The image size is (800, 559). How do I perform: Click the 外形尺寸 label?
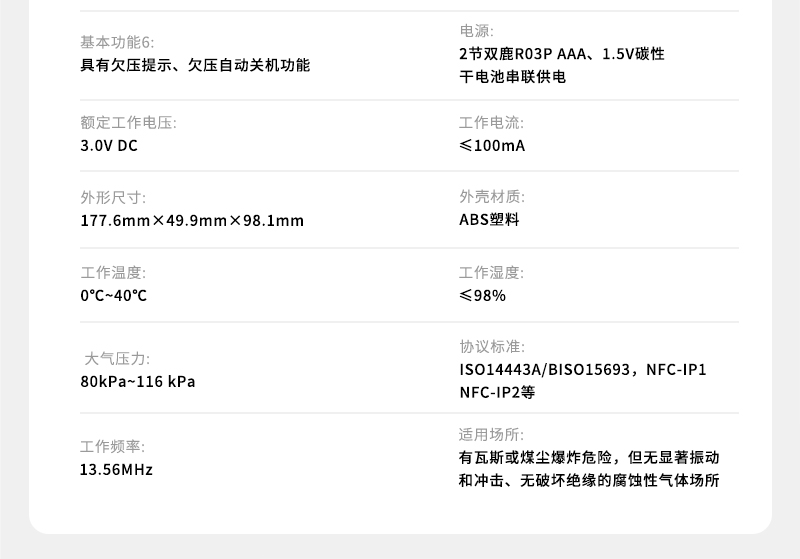click(113, 198)
